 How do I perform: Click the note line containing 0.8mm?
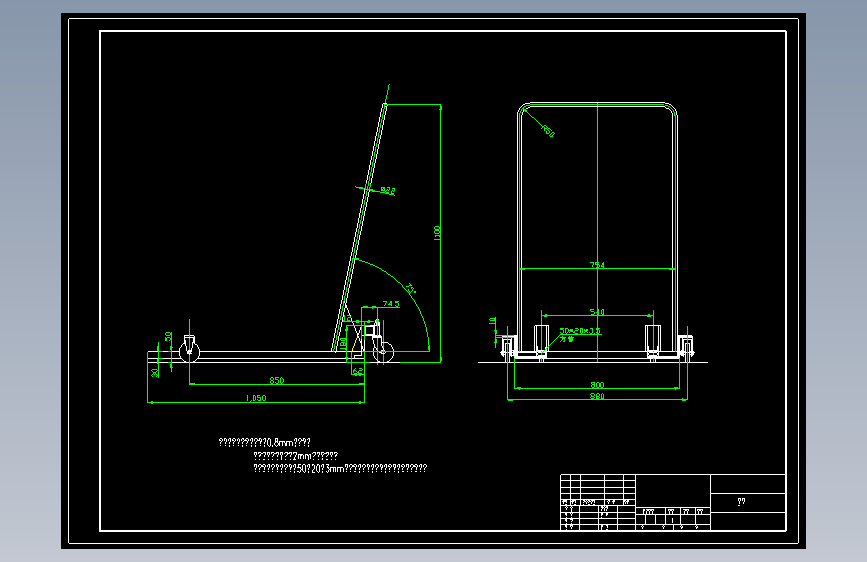click(x=264, y=443)
